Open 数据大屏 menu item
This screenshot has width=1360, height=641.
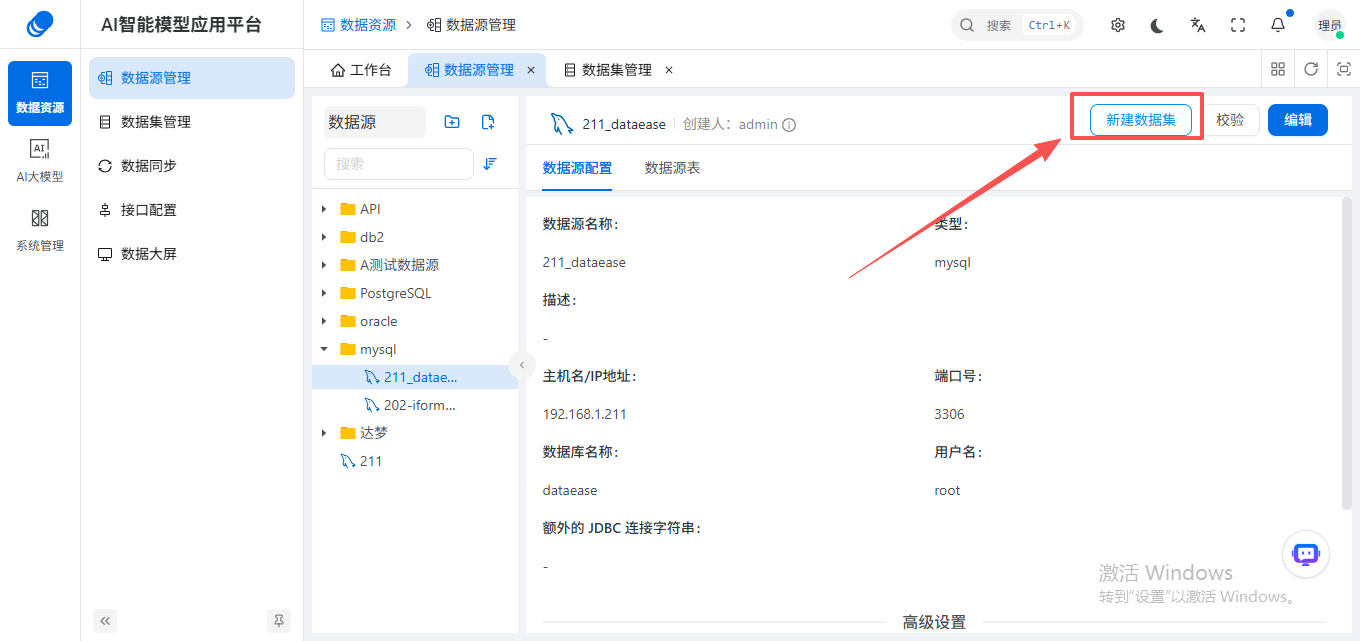point(192,254)
